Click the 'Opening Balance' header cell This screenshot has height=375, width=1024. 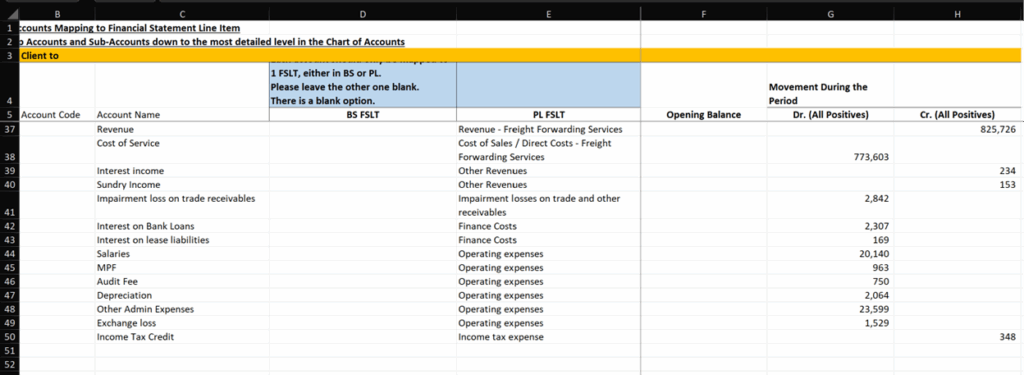coord(703,115)
